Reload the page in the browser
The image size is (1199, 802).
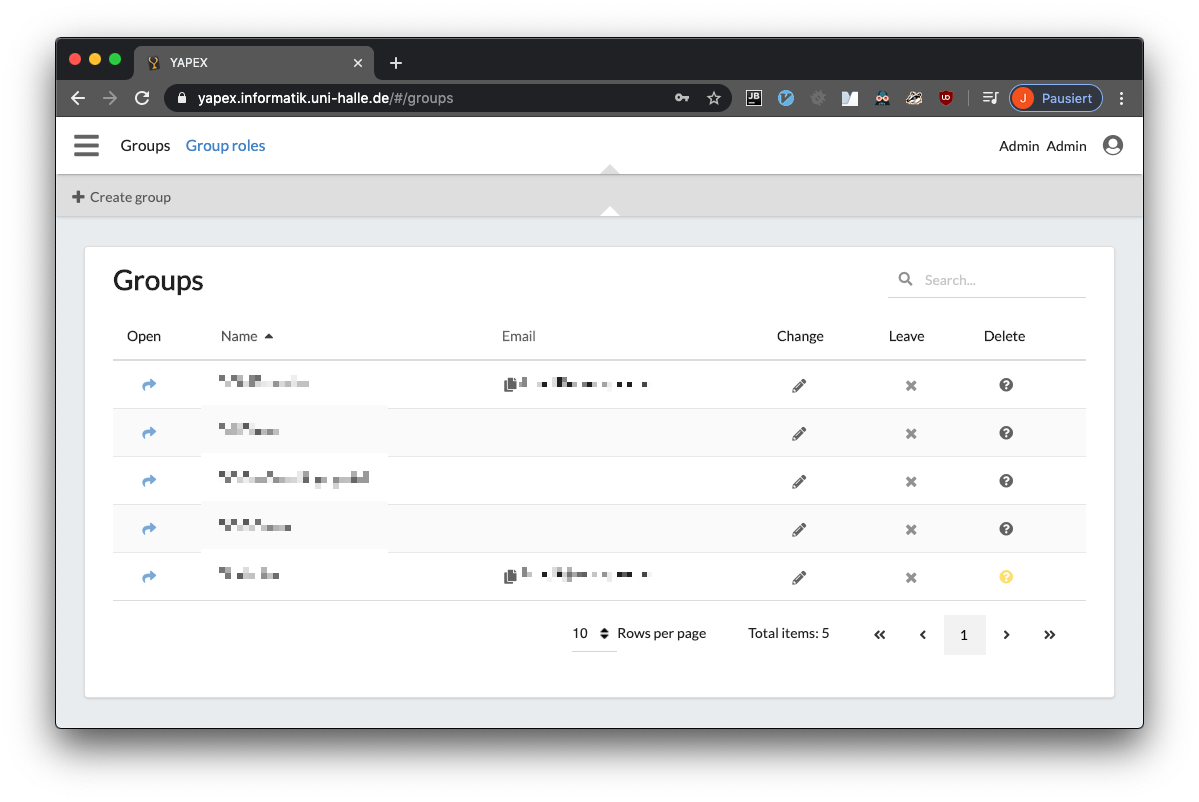[142, 98]
